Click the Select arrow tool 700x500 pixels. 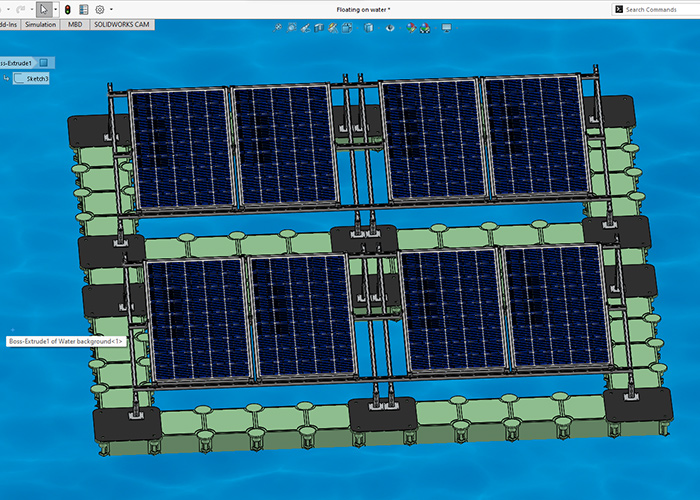point(43,9)
